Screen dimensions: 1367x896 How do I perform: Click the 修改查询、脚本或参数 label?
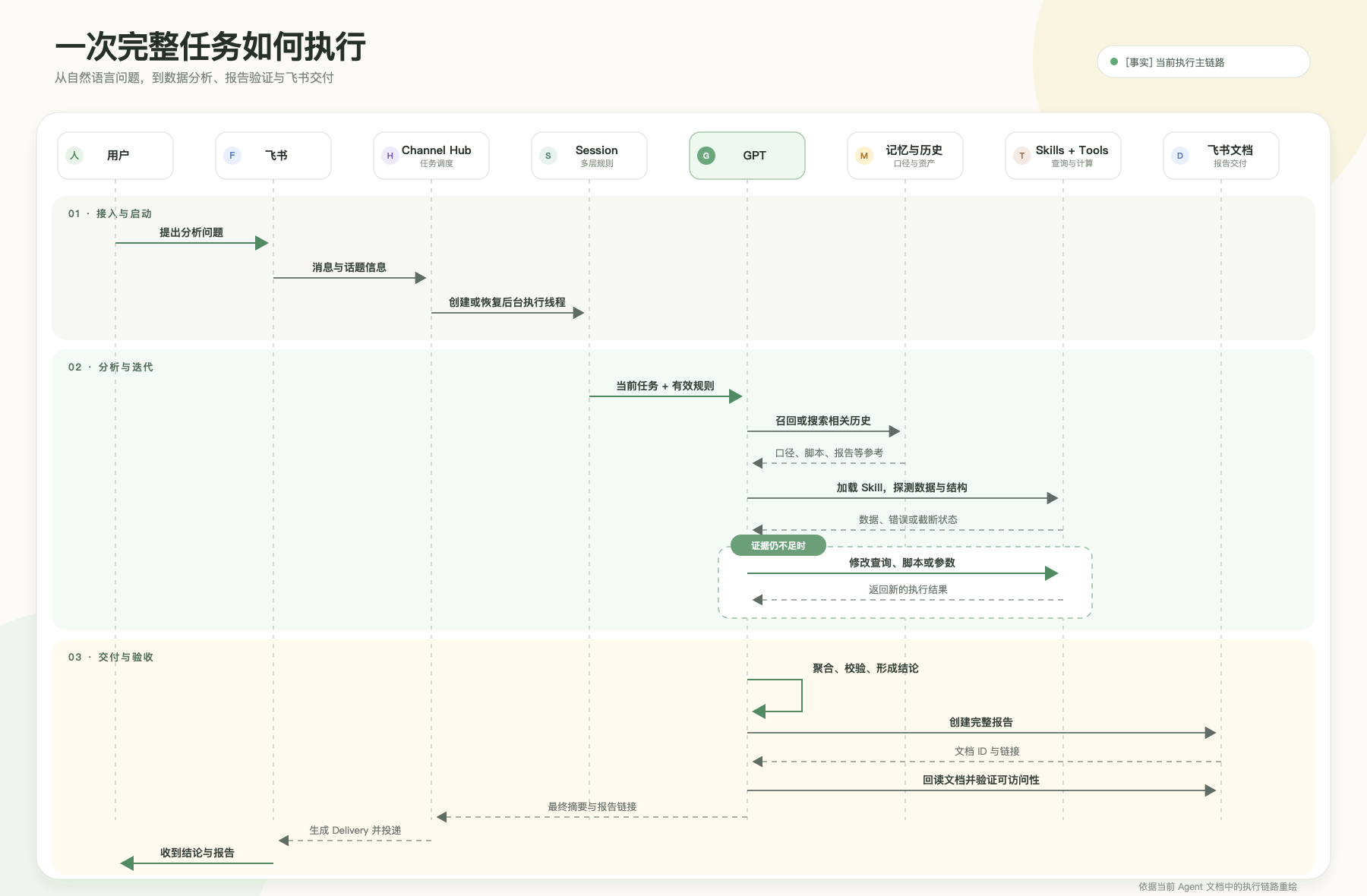(x=902, y=563)
